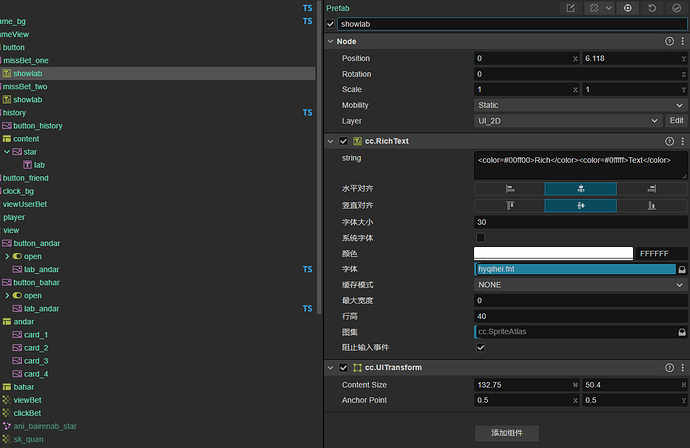The image size is (690, 448).
Task: Select showlab under missBet_two
Action: pos(27,99)
